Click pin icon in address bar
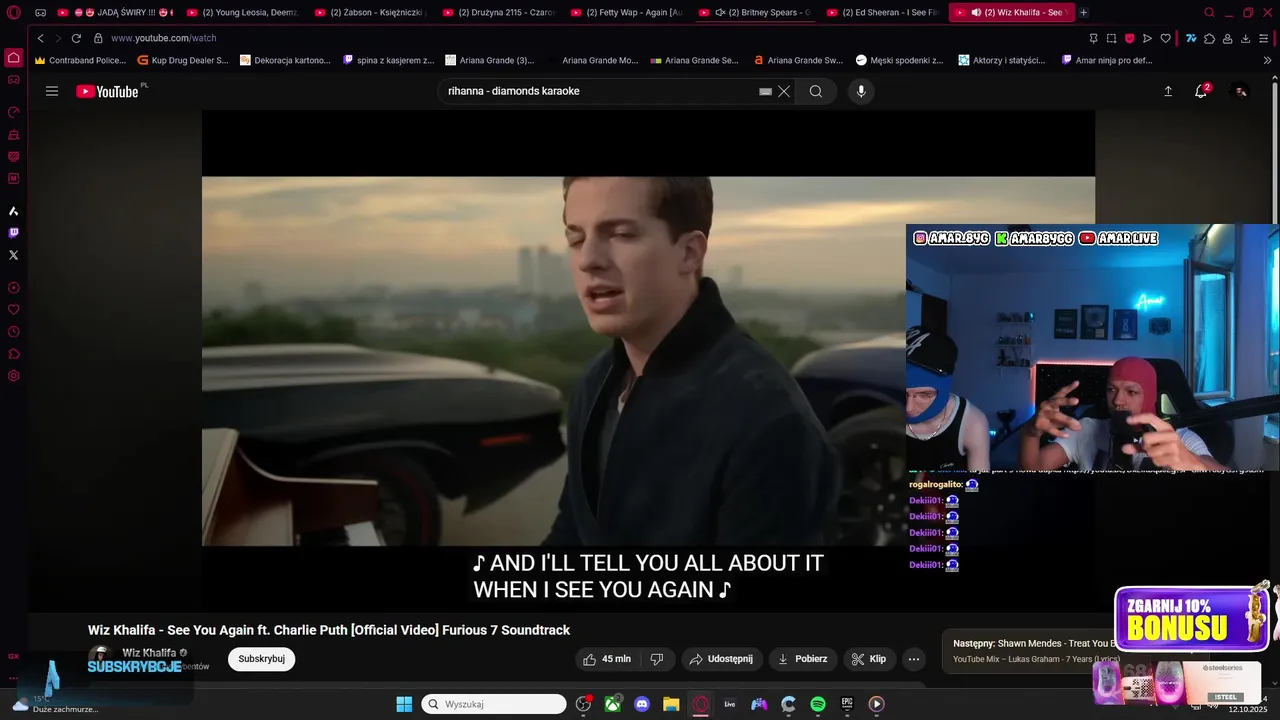The image size is (1280, 720). pyautogui.click(x=1093, y=38)
